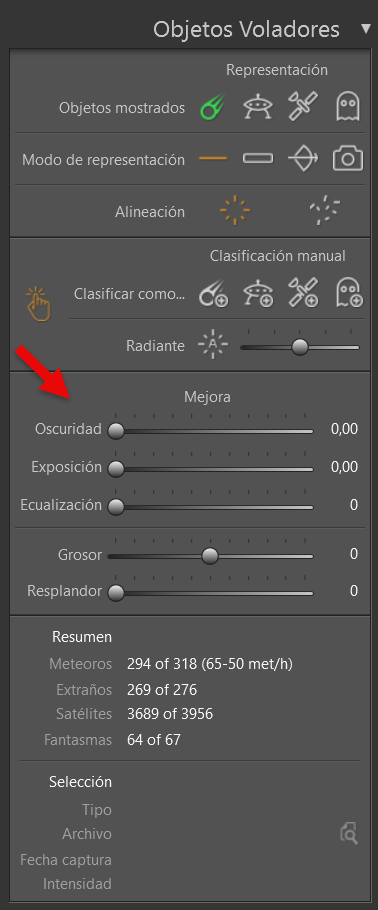This screenshot has width=378, height=910.
Task: Click the automatic Radiante icon
Action: point(213,345)
